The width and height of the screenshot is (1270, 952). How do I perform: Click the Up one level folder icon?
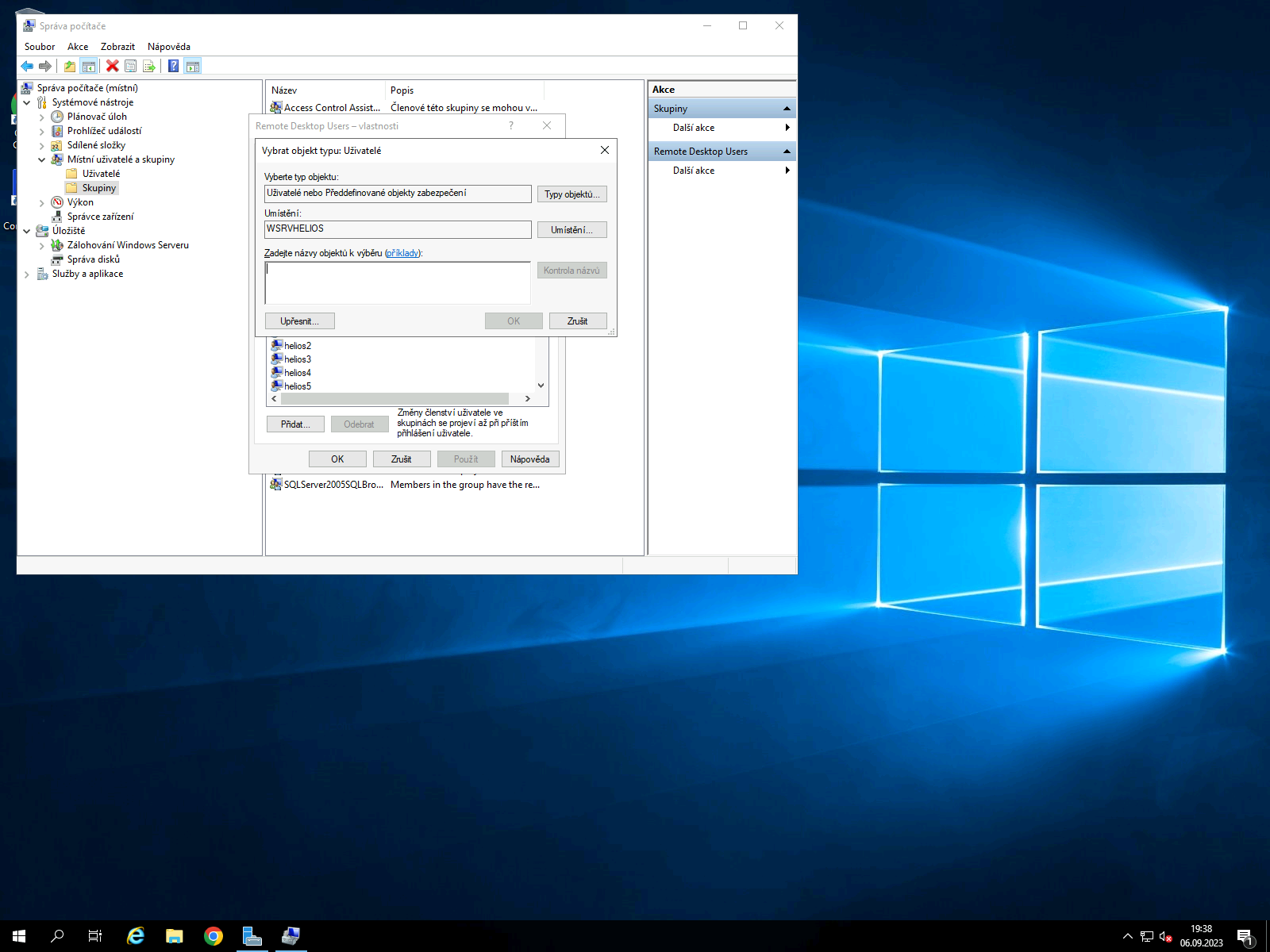[x=70, y=67]
